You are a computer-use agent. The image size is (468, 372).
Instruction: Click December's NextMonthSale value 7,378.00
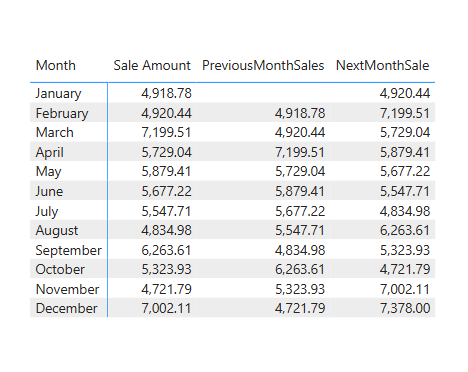pos(405,308)
